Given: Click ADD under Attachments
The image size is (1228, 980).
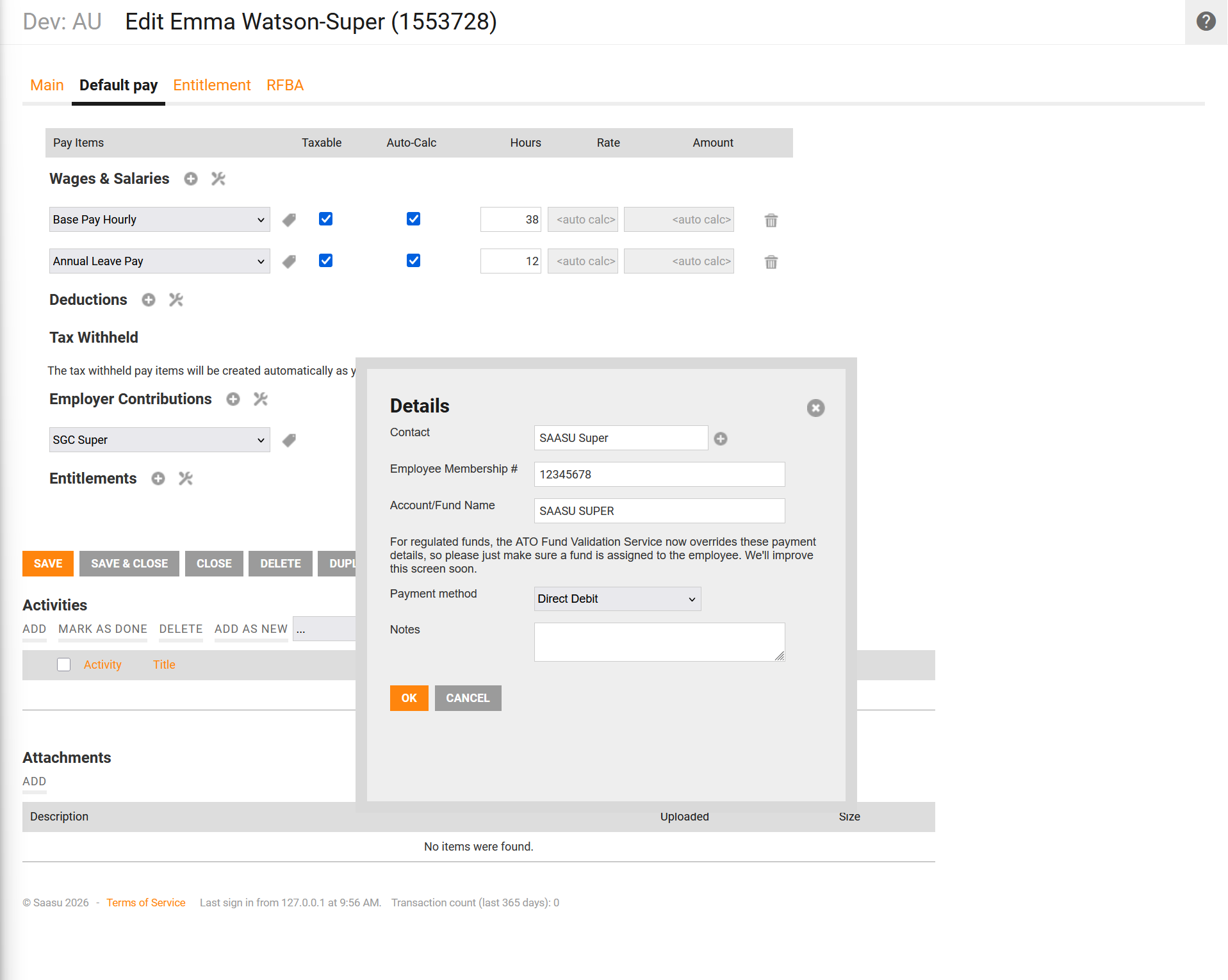Looking at the screenshot, I should pyautogui.click(x=35, y=782).
